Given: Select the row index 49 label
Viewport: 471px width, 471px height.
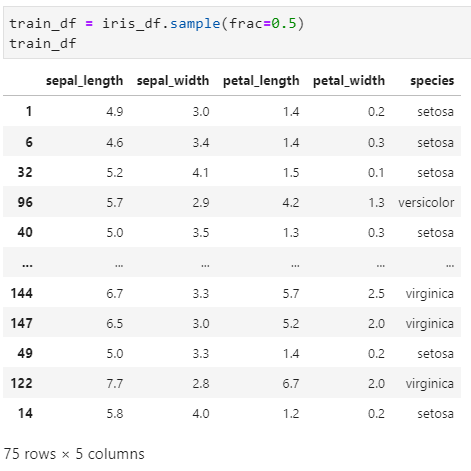Looking at the screenshot, I should (x=25, y=353).
